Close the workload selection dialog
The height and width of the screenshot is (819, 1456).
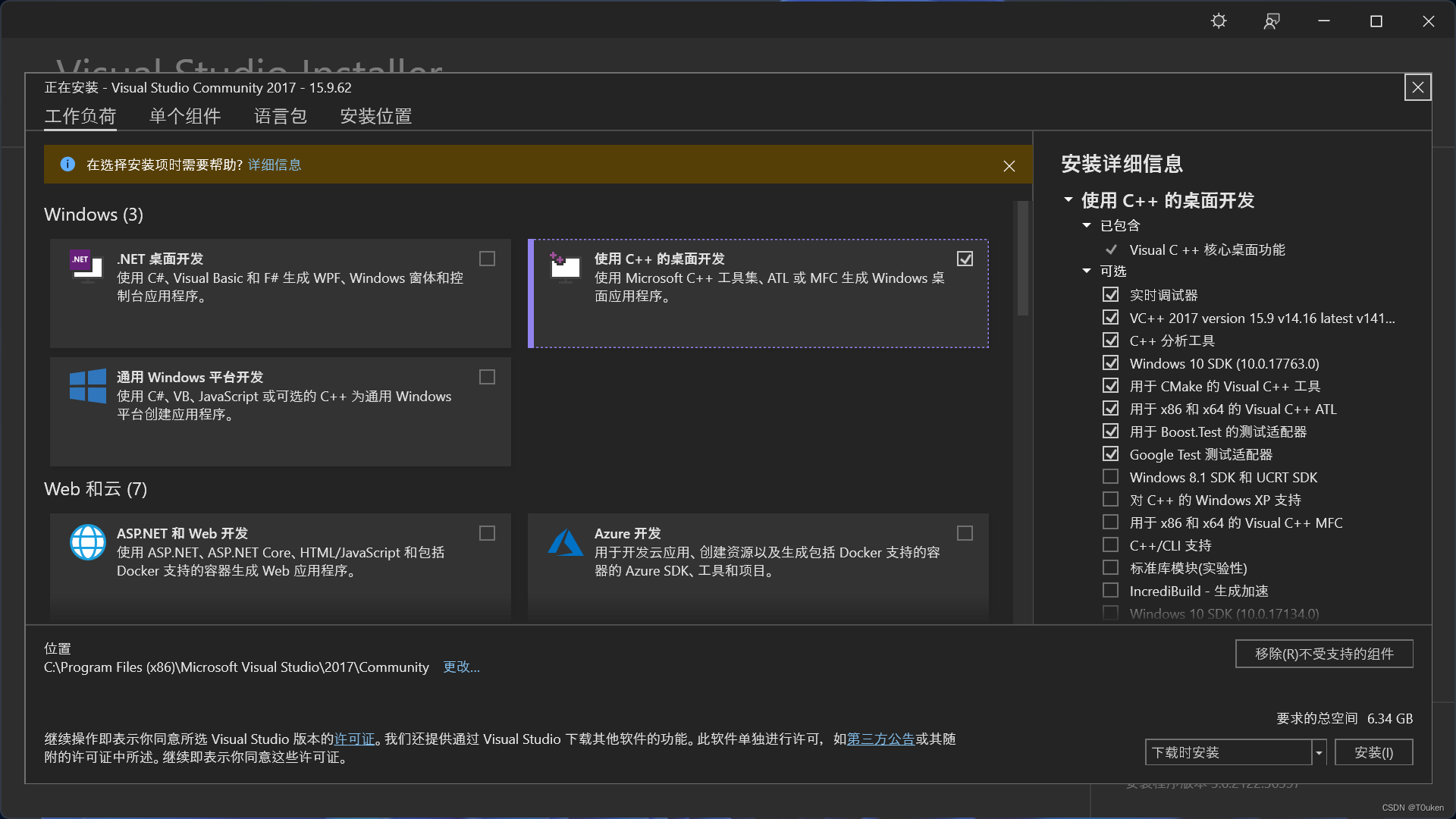coord(1417,88)
